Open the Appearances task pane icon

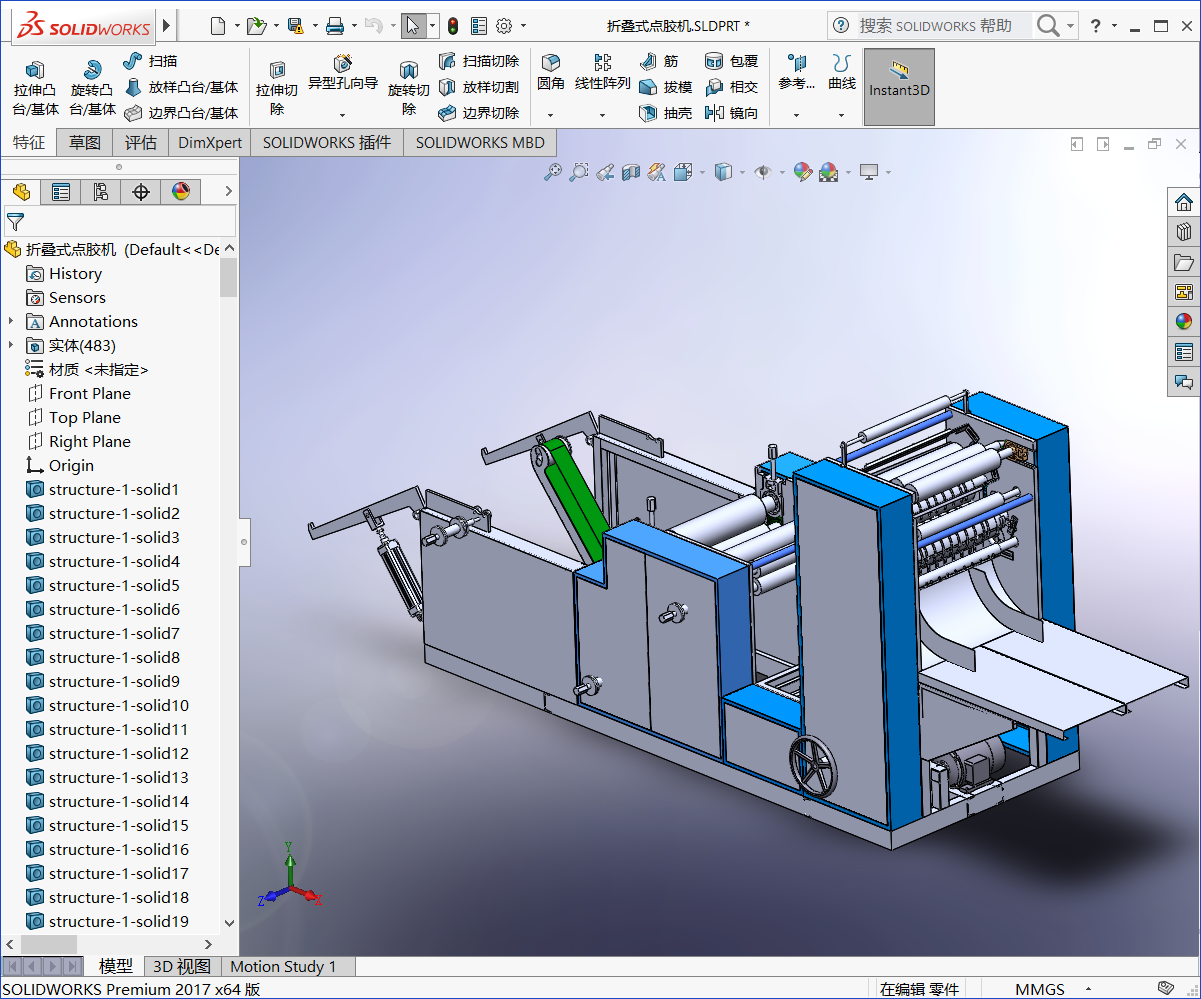(x=1184, y=322)
